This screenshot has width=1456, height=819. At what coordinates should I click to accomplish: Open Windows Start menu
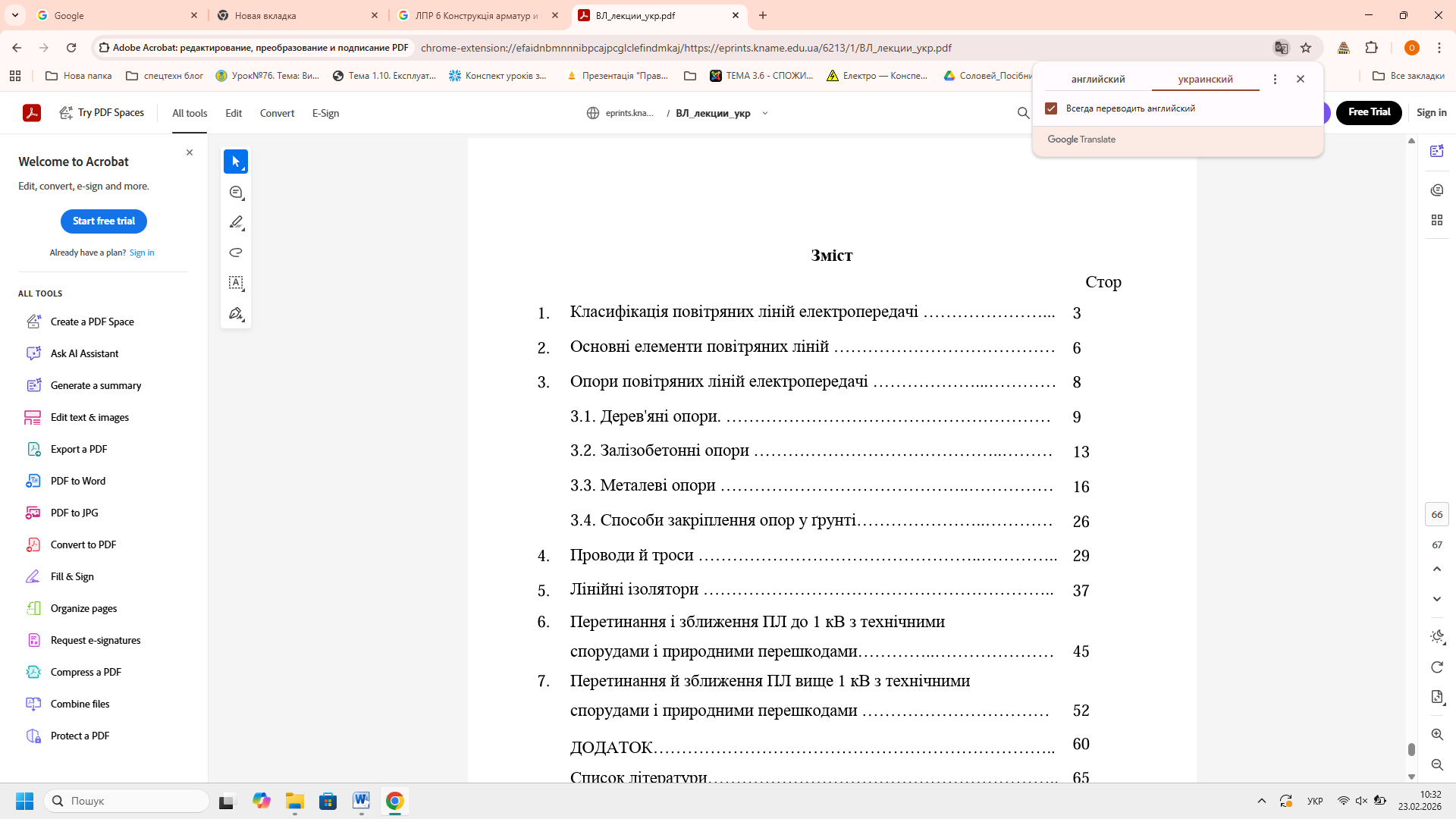click(24, 801)
